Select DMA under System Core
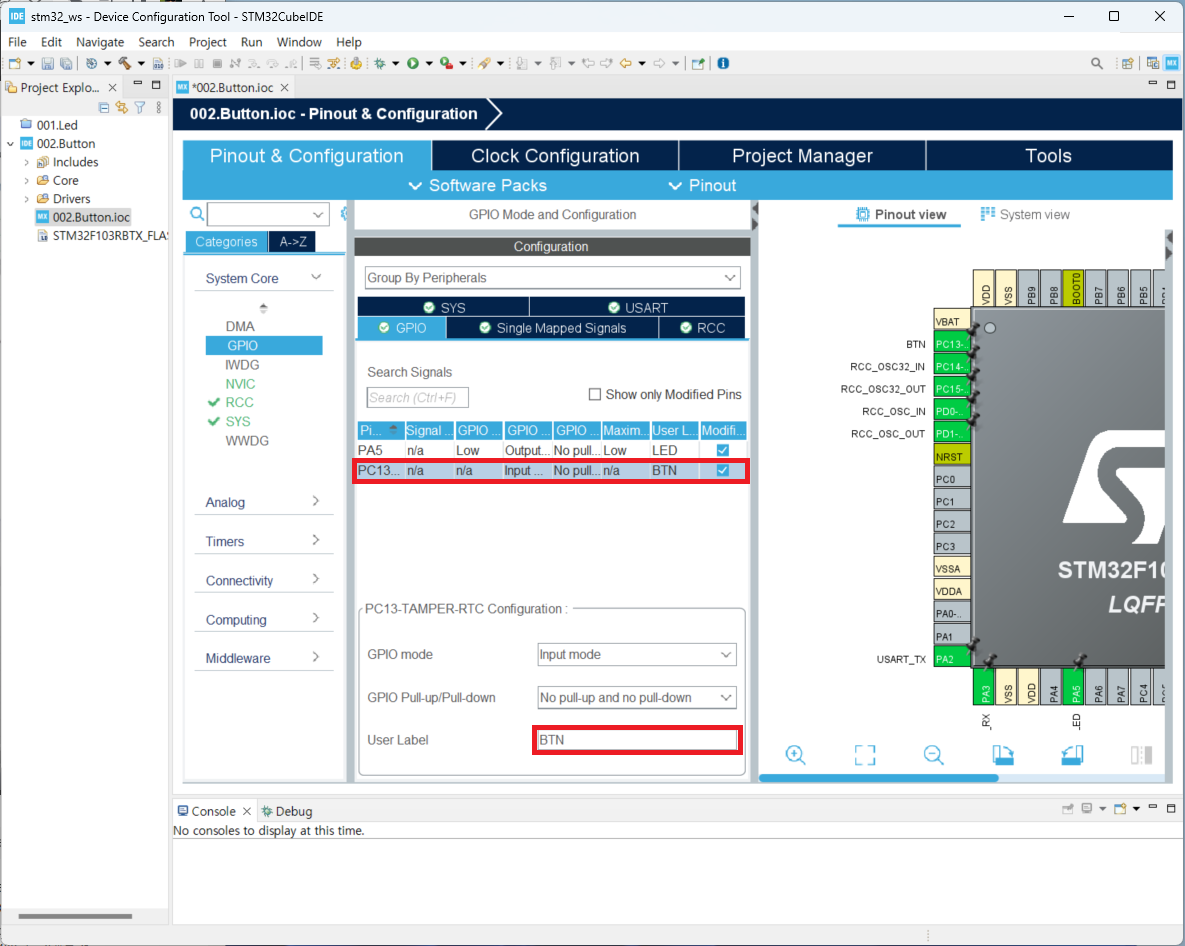1185x946 pixels. coord(240,326)
